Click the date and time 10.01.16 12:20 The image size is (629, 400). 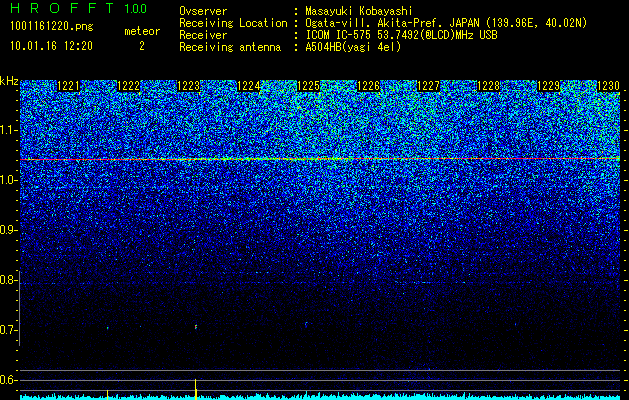coord(51,46)
